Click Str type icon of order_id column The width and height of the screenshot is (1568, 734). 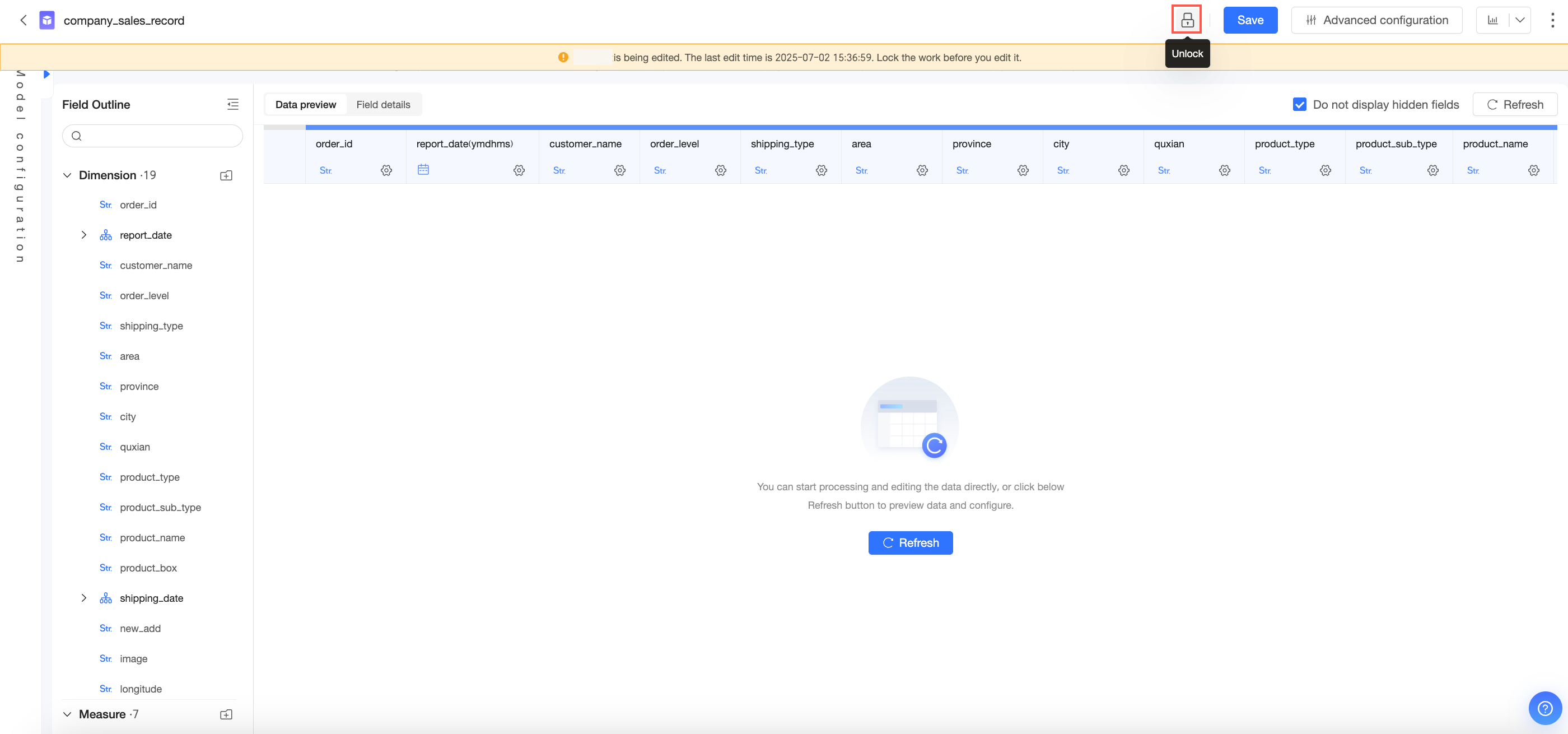(x=326, y=170)
